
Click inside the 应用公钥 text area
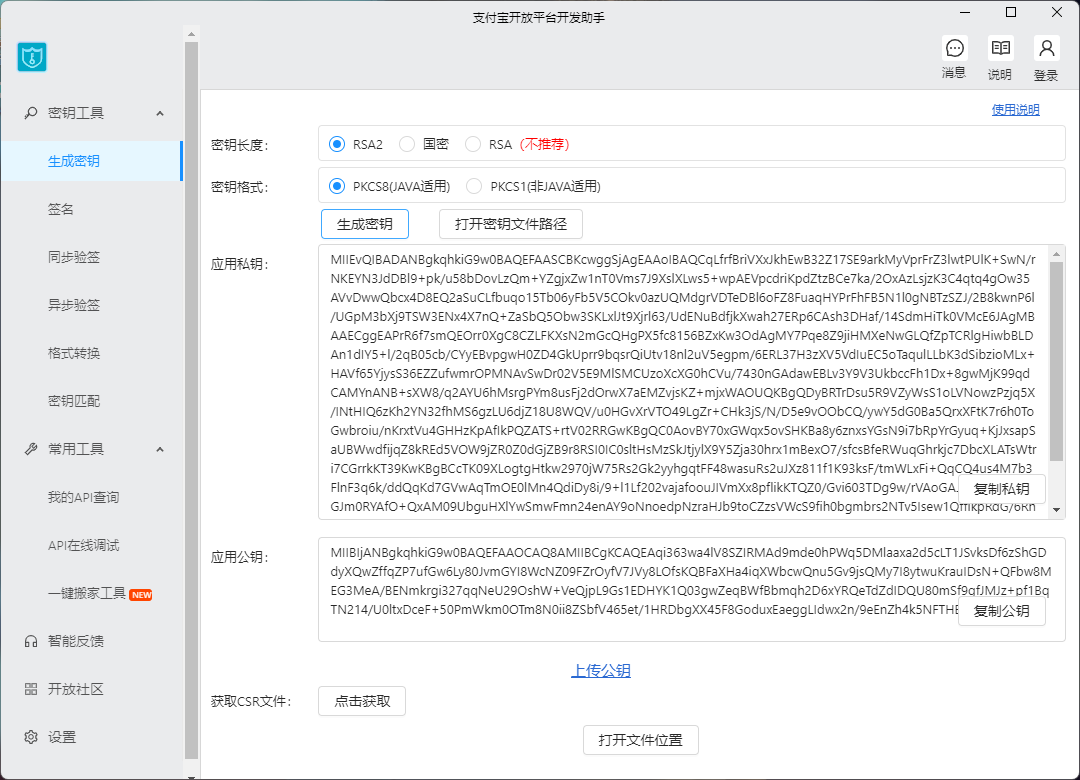coord(692,590)
